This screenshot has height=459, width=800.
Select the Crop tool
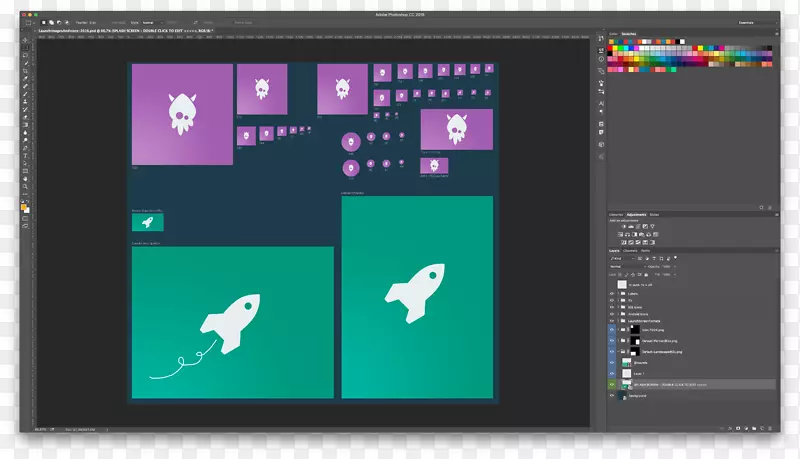(25, 71)
